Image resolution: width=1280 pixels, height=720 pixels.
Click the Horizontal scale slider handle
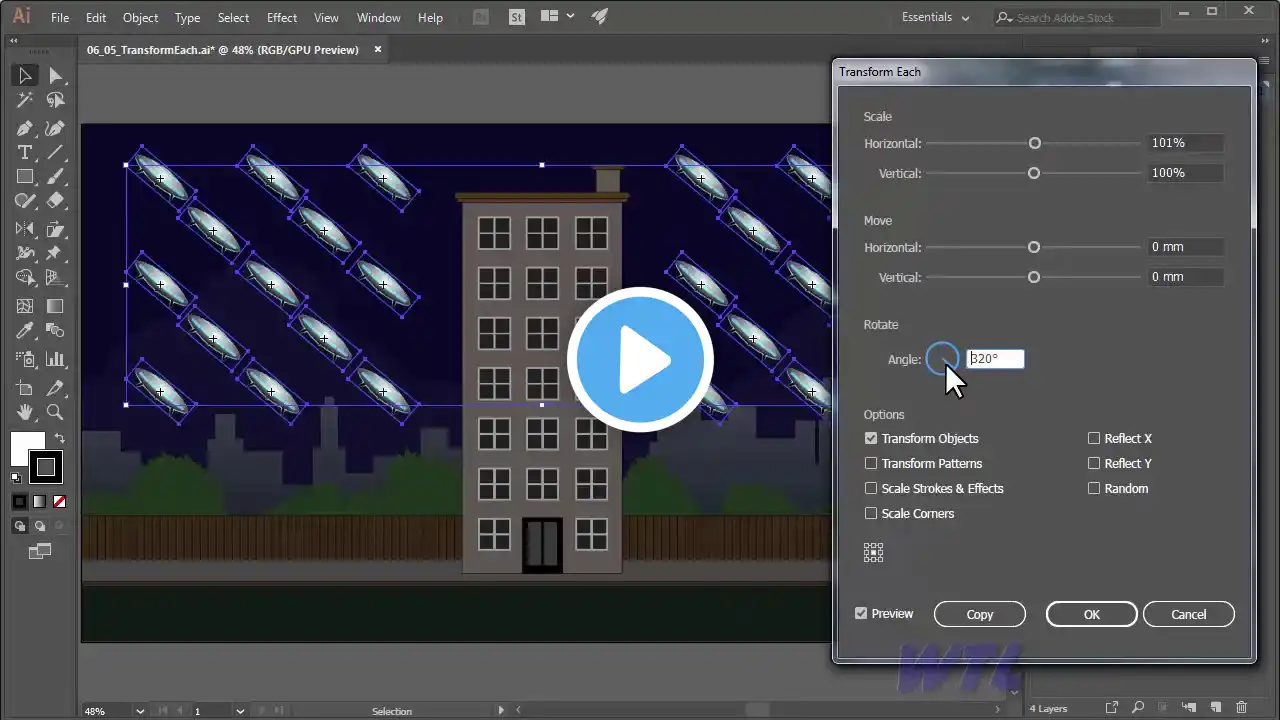pos(1035,143)
